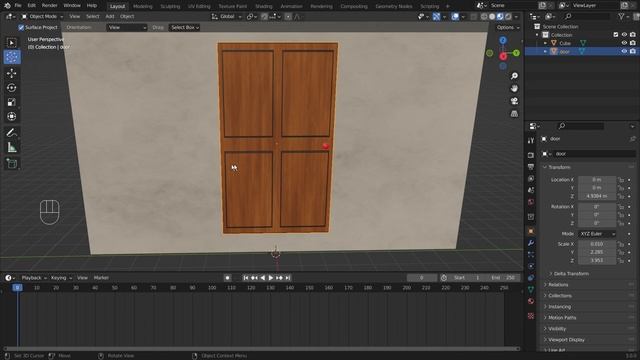Select the Rotate tool
The height and width of the screenshot is (360, 640).
[x=11, y=88]
